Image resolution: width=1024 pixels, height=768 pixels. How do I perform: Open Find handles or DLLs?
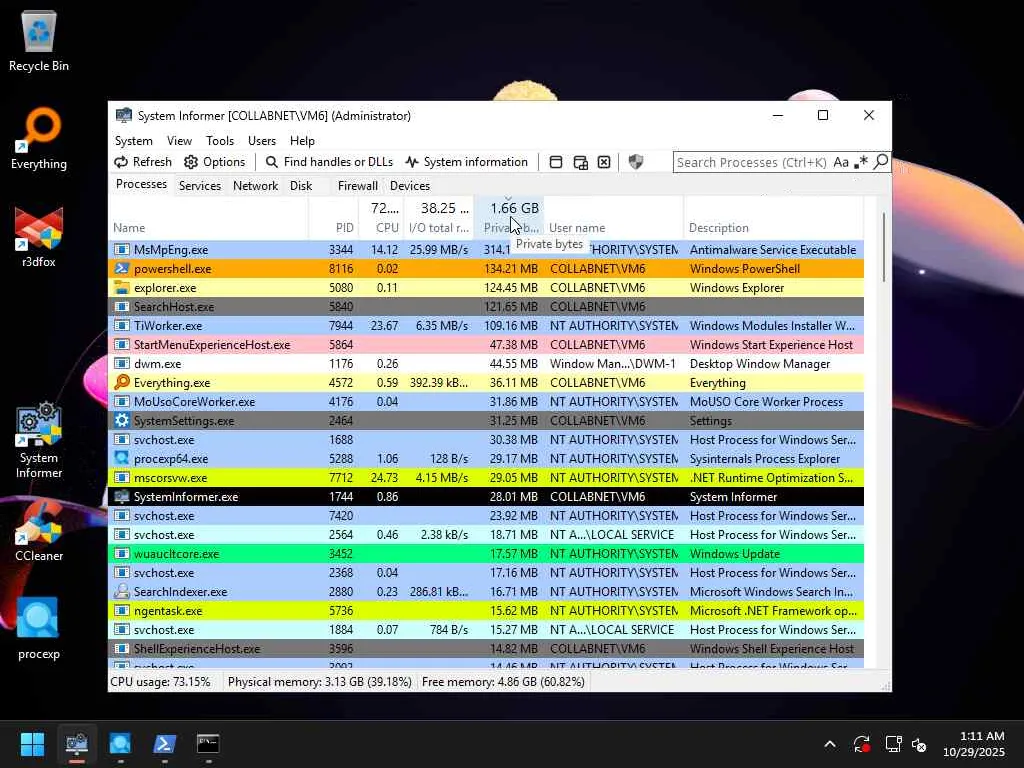[329, 162]
